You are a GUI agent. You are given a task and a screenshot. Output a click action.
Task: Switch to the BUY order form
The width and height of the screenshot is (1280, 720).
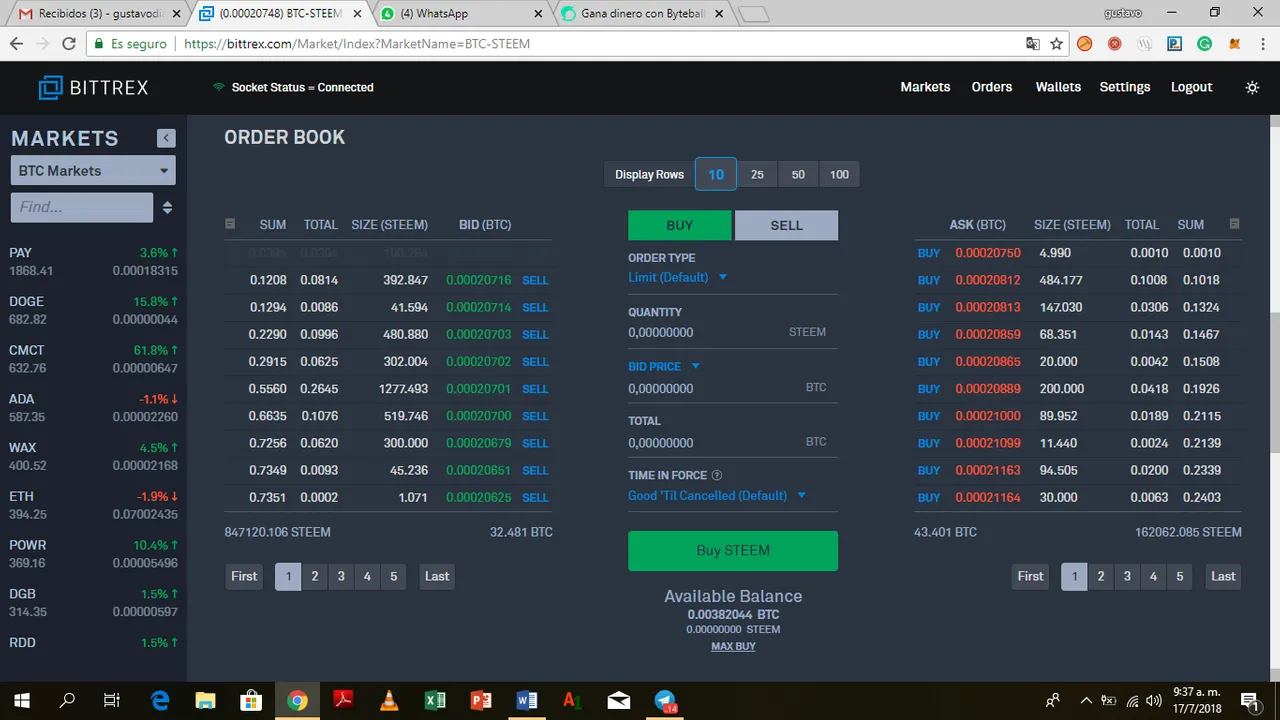coord(680,225)
